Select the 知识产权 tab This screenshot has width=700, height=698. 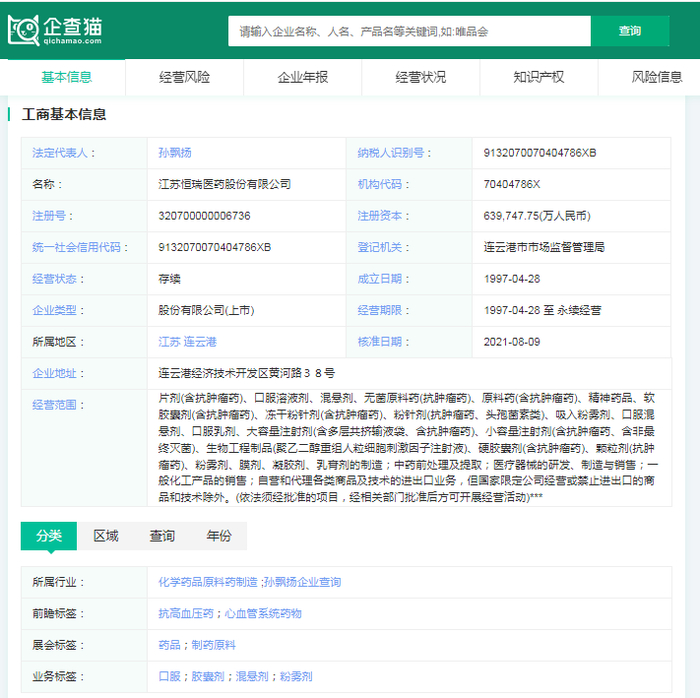click(x=538, y=77)
